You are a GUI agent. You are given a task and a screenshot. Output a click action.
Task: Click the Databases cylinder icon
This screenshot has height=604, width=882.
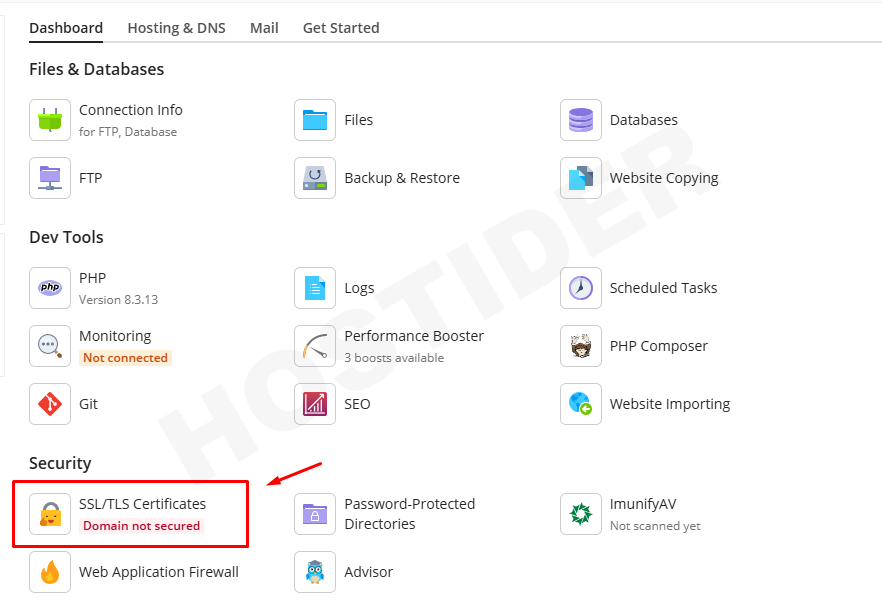581,120
